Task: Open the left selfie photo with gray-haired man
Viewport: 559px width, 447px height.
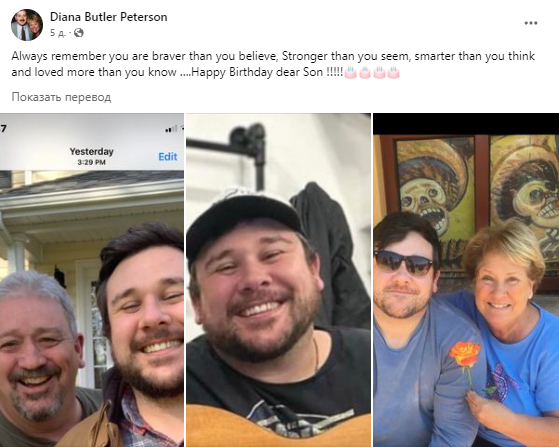Action: click(92, 280)
